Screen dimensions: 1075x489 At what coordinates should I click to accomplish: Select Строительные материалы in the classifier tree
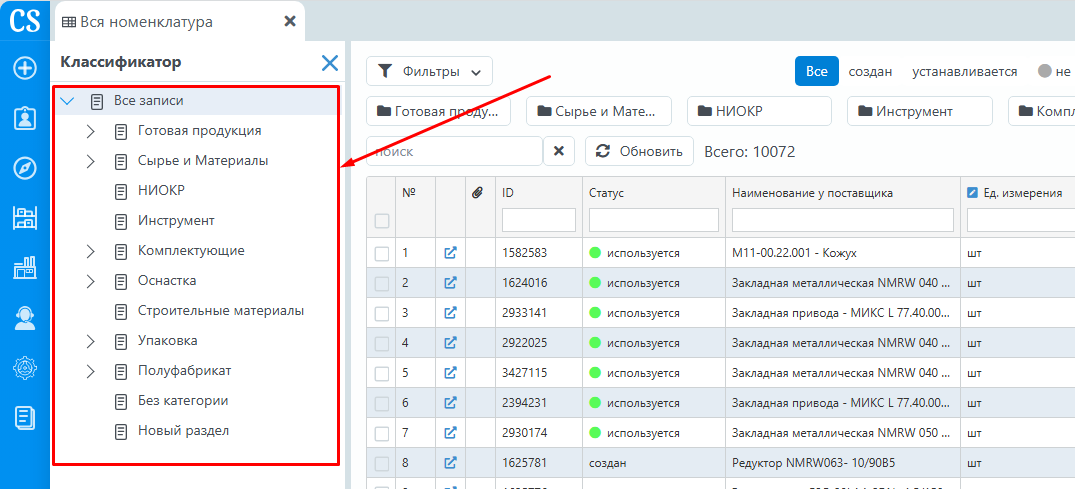click(x=220, y=311)
